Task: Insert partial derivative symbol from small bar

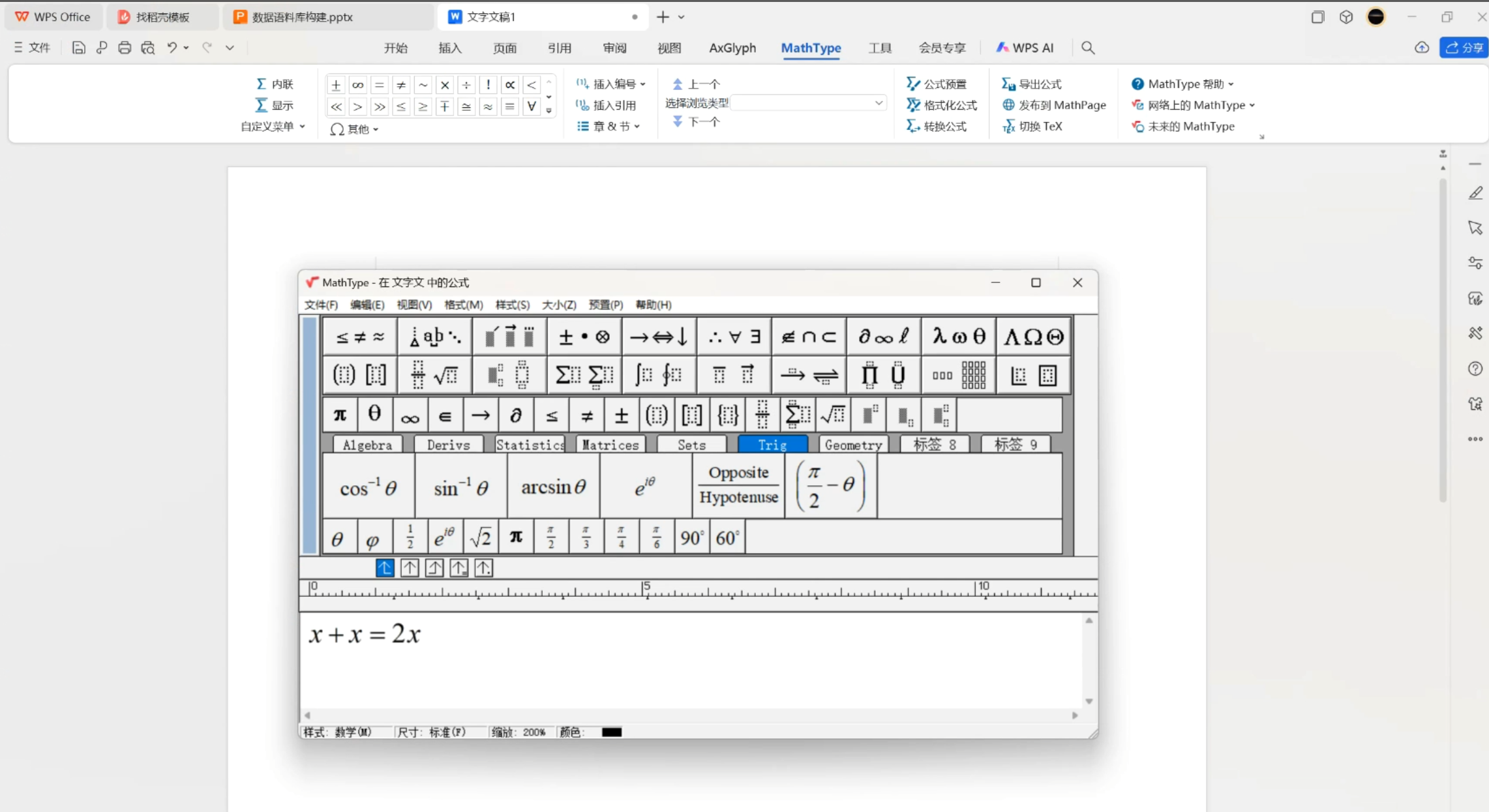Action: (515, 415)
